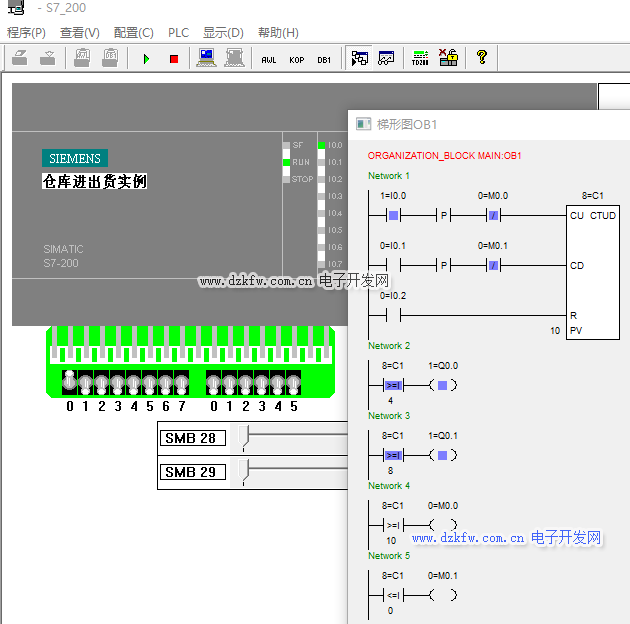Open the AWL statement list view
This screenshot has width=630, height=624.
coord(268,59)
